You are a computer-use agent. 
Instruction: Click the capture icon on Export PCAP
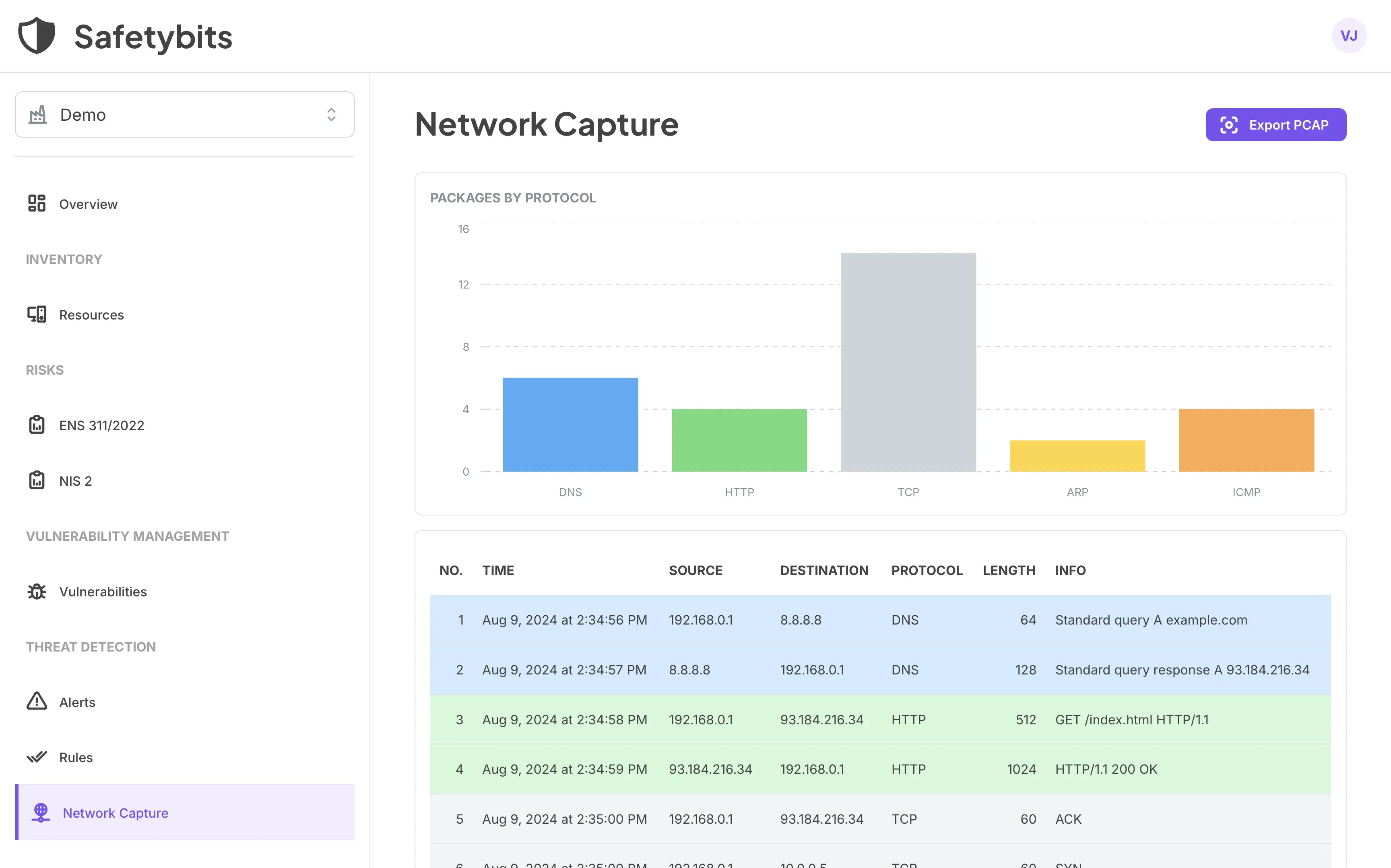point(1228,125)
